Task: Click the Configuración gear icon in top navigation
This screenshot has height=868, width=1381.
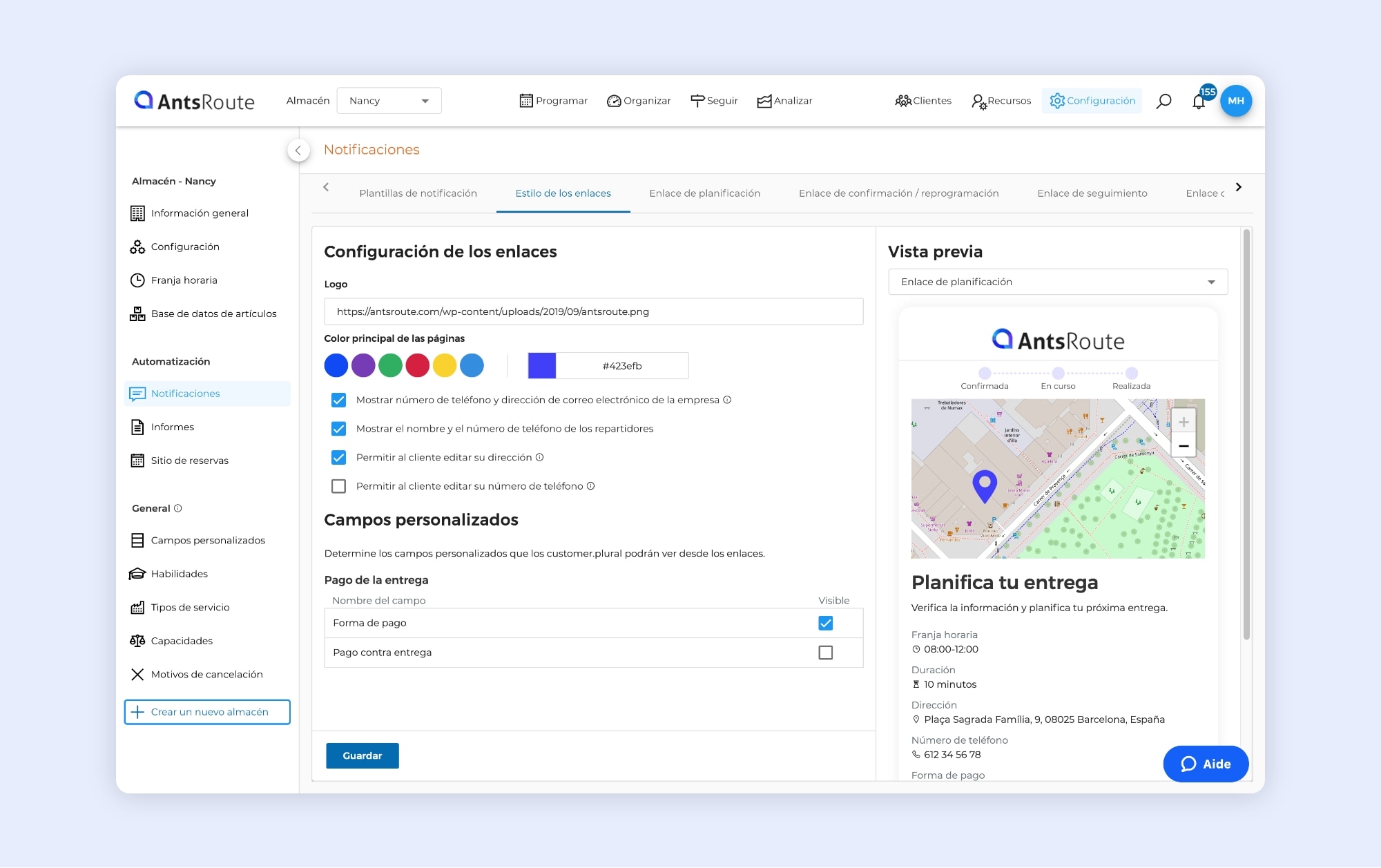Action: coord(1056,101)
